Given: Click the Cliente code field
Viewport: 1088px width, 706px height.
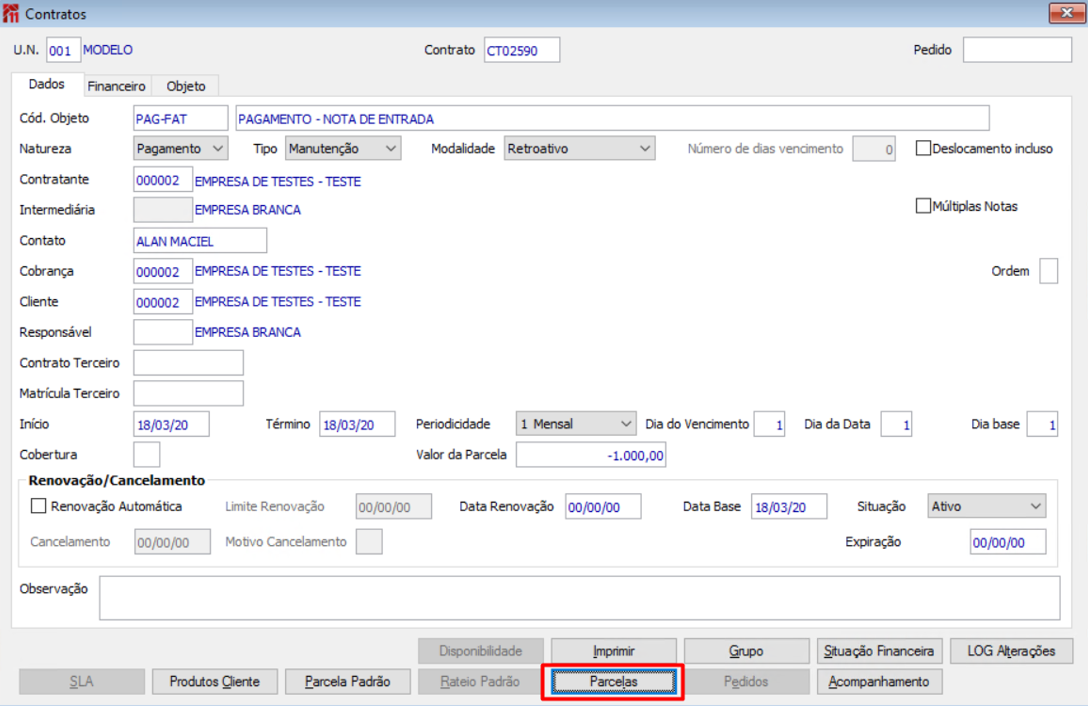Looking at the screenshot, I should click(x=162, y=302).
